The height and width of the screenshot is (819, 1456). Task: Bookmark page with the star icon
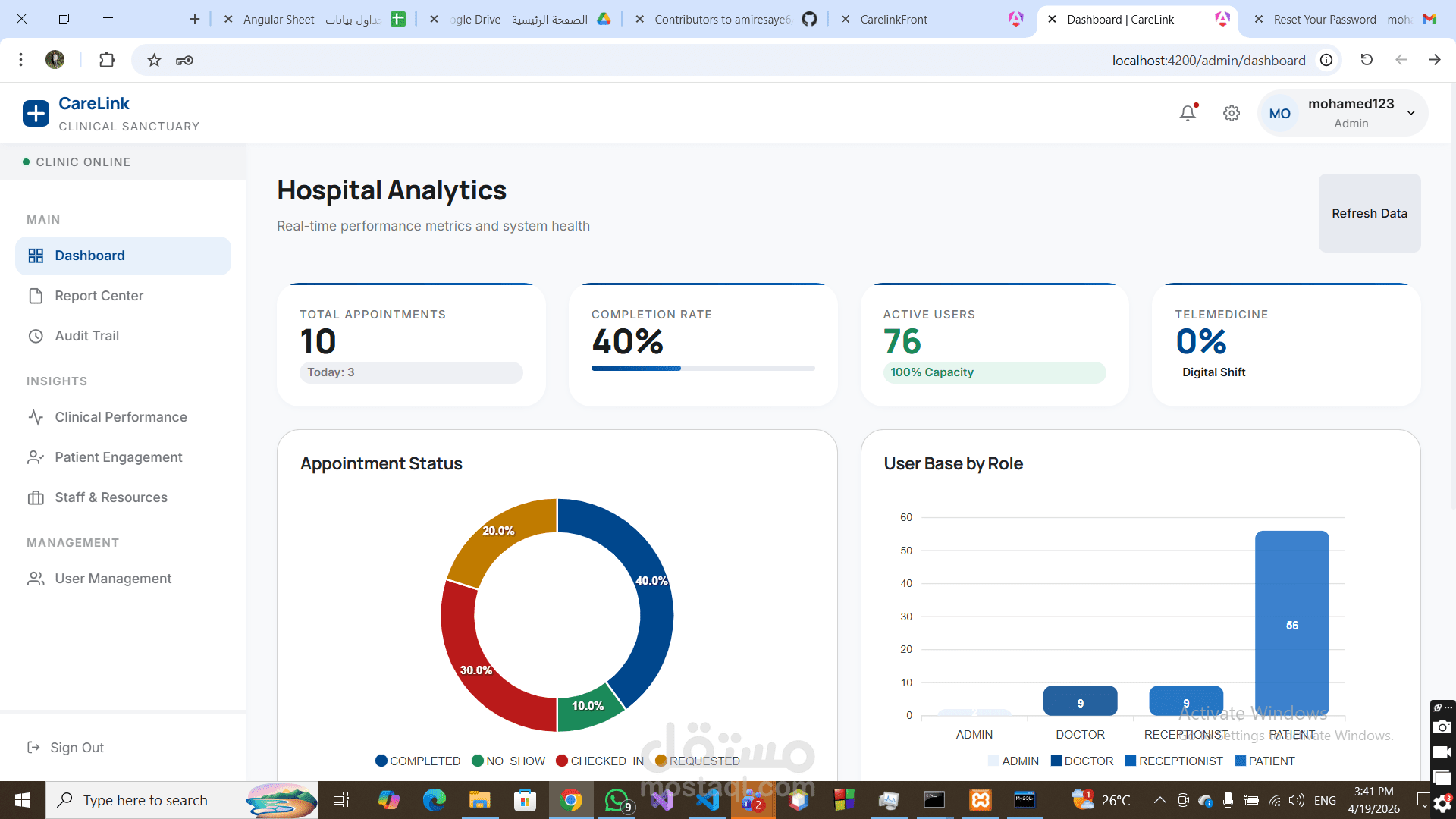[x=154, y=60]
